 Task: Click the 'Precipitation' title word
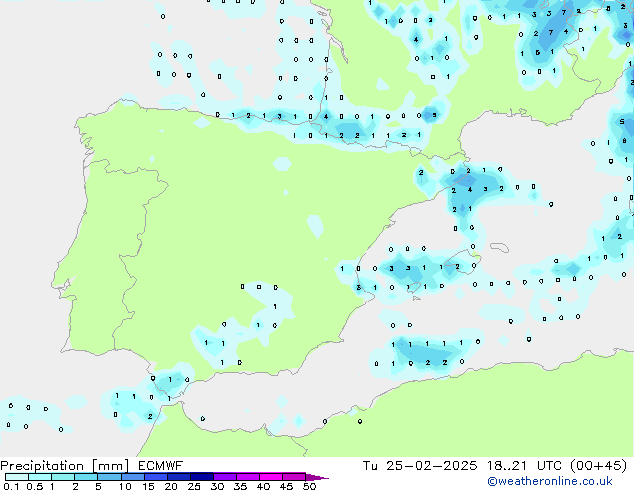[x=42, y=466]
